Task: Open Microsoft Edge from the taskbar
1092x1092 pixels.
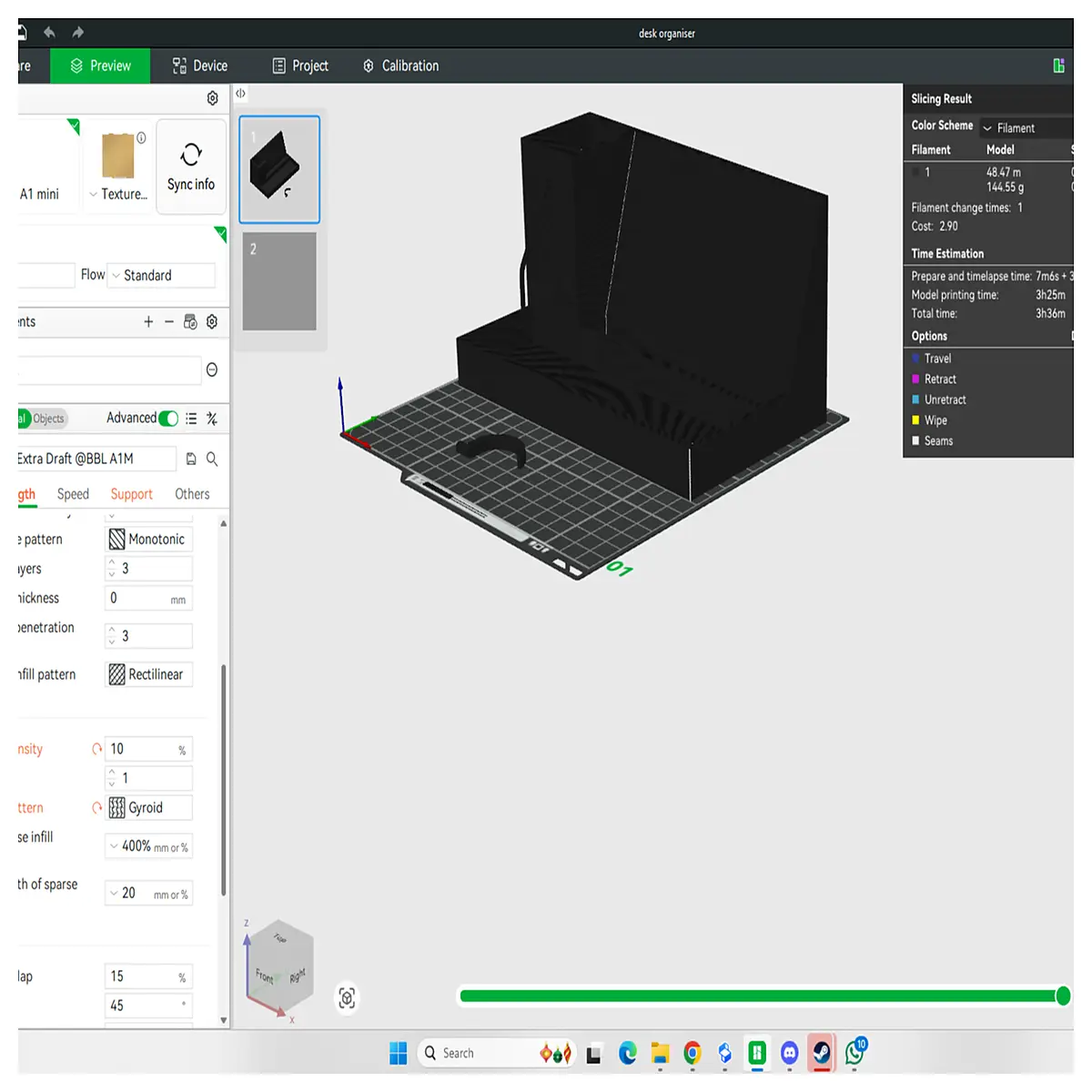Action: (x=628, y=1053)
